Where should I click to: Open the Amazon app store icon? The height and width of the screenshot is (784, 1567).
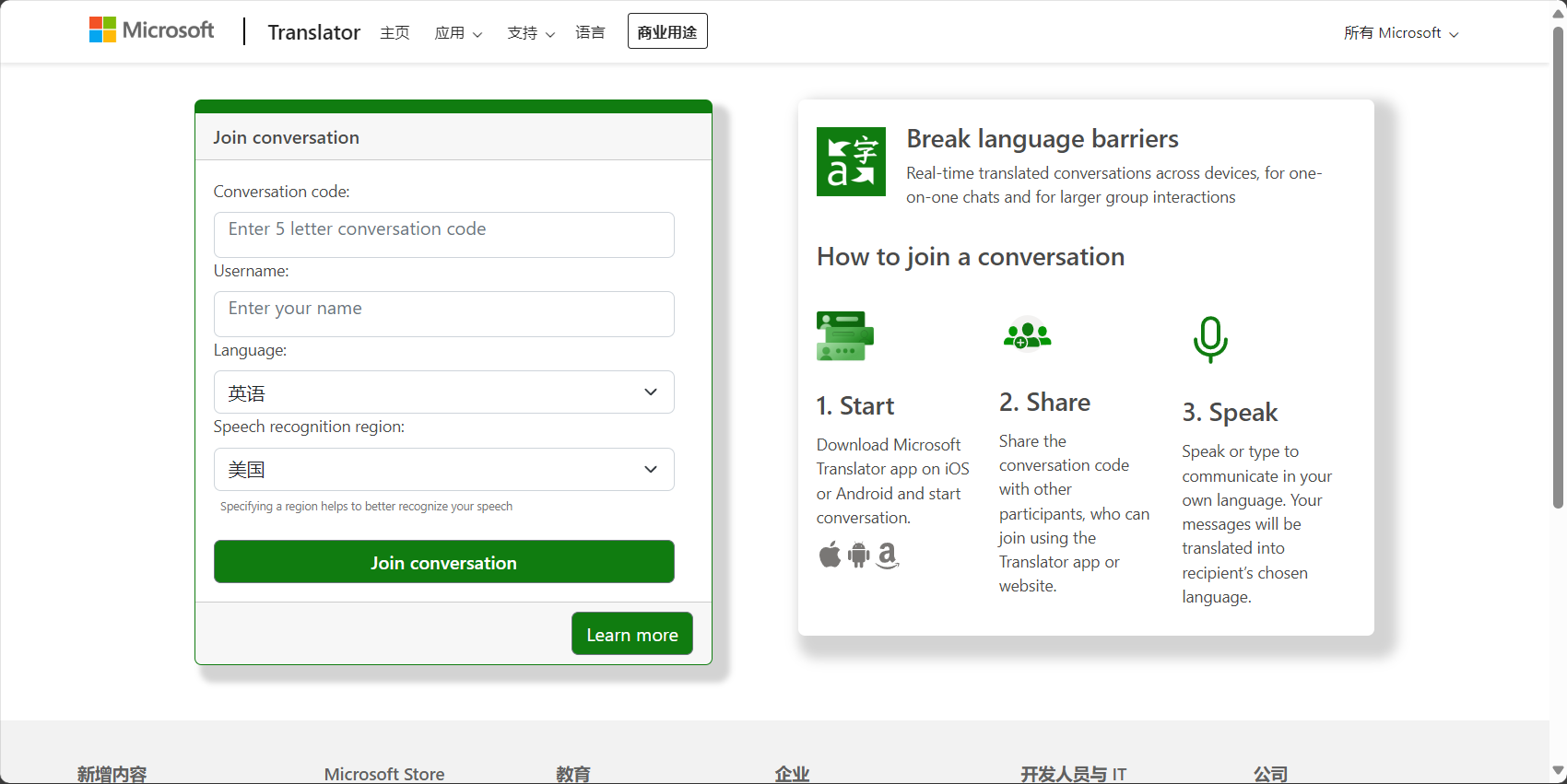(887, 555)
